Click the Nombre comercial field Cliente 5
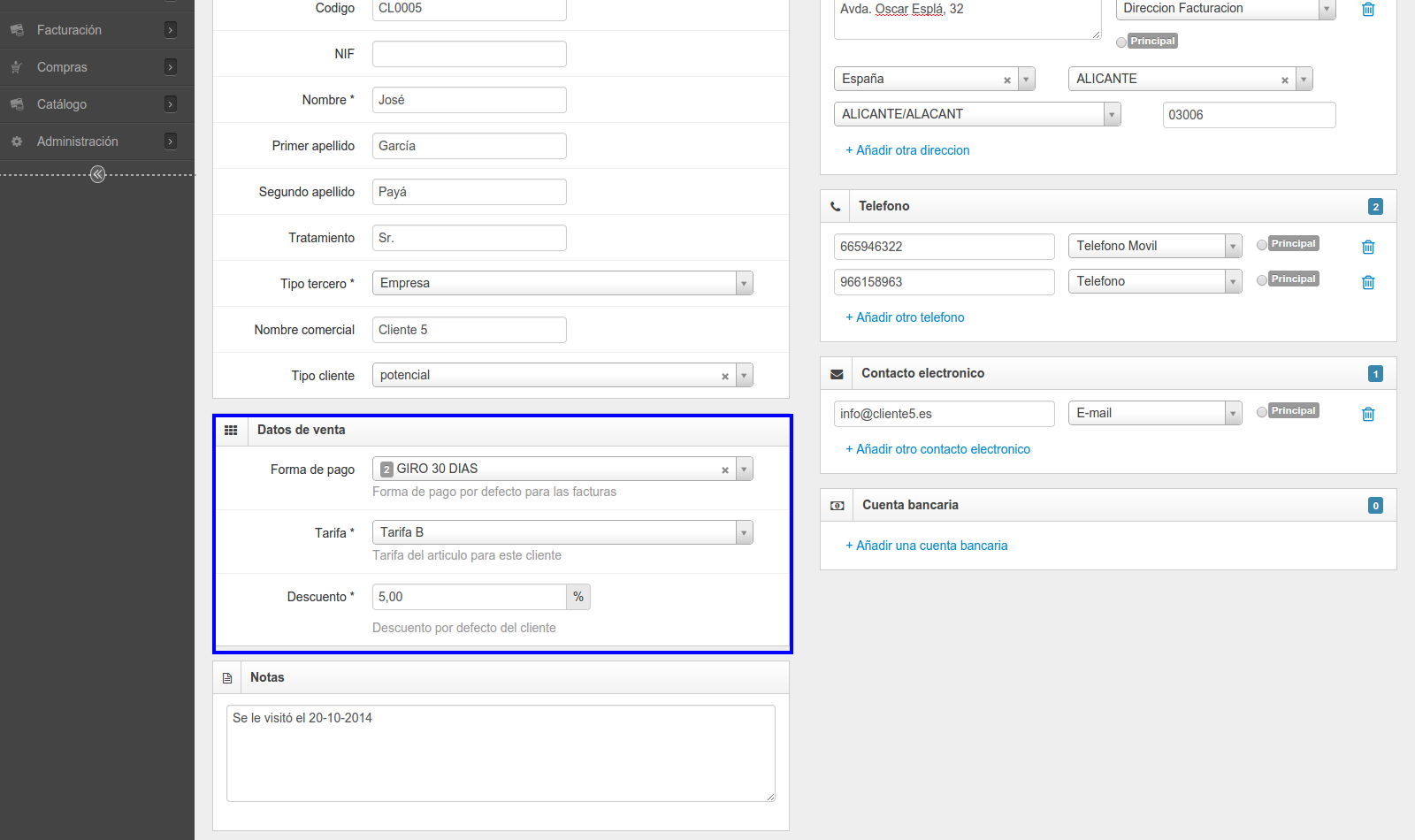This screenshot has width=1415, height=840. [470, 330]
